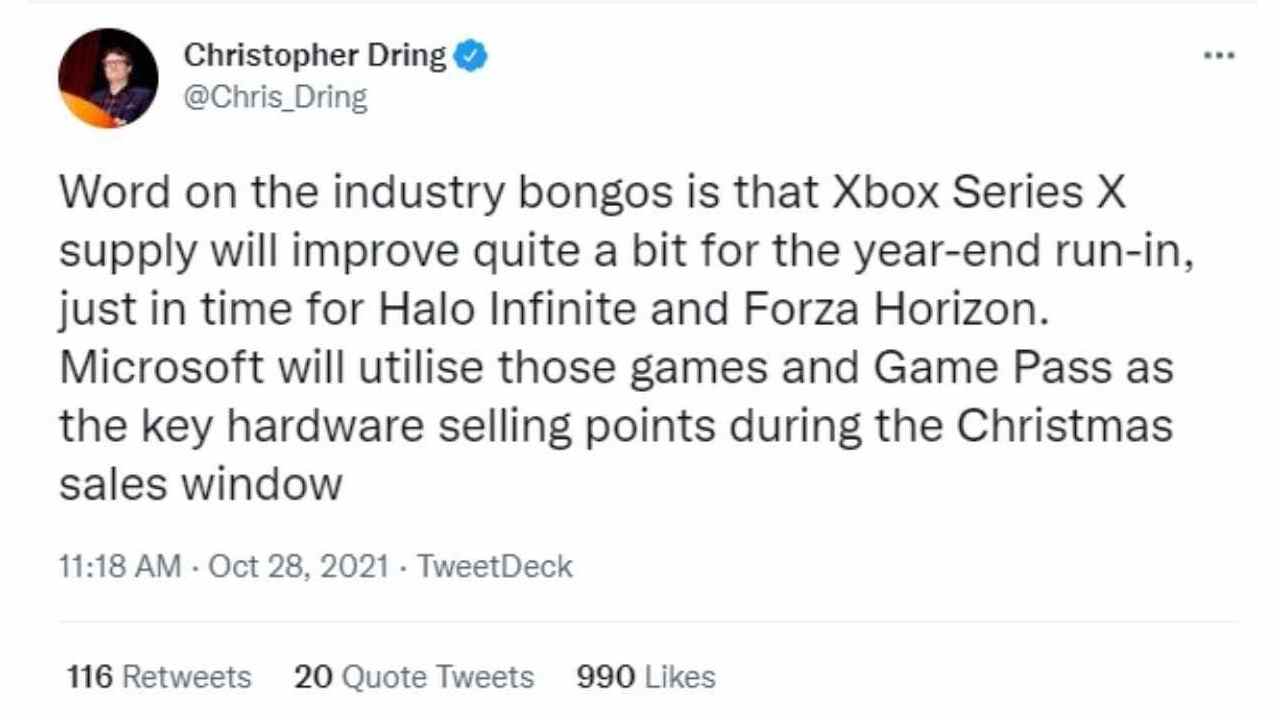The width and height of the screenshot is (1280, 720).
Task: Click the number 20 quote count
Action: [x=313, y=677]
